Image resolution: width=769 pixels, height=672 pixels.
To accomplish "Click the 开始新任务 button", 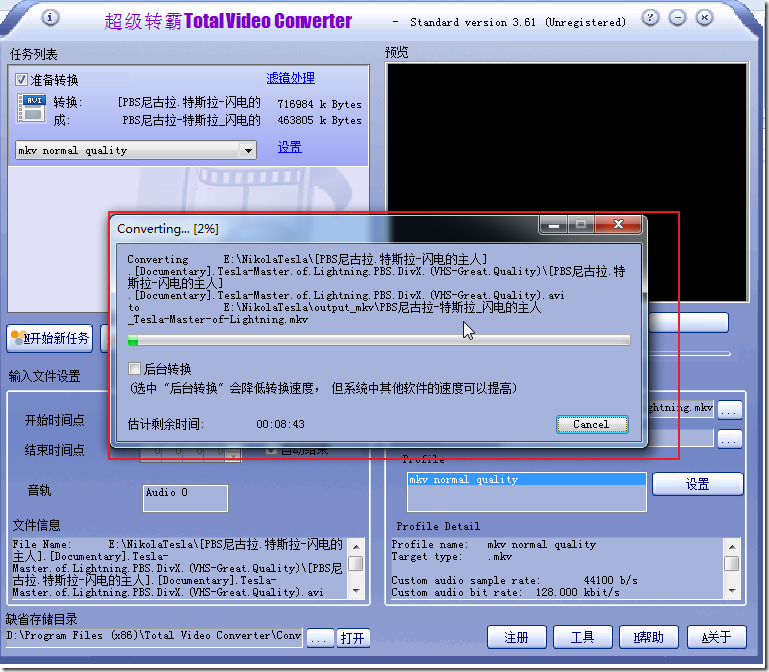I will 50,338.
